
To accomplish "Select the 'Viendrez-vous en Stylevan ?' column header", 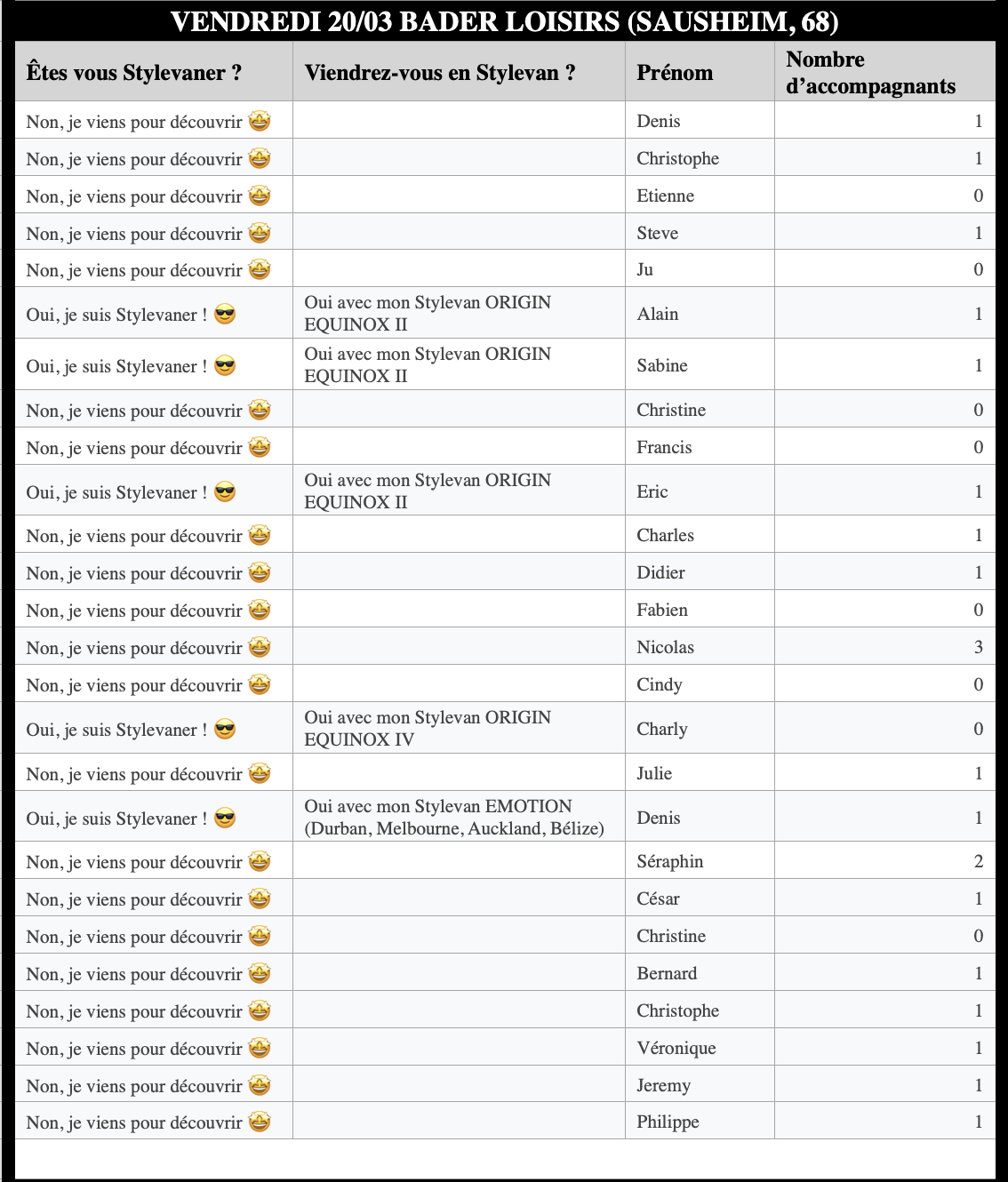I will [440, 73].
